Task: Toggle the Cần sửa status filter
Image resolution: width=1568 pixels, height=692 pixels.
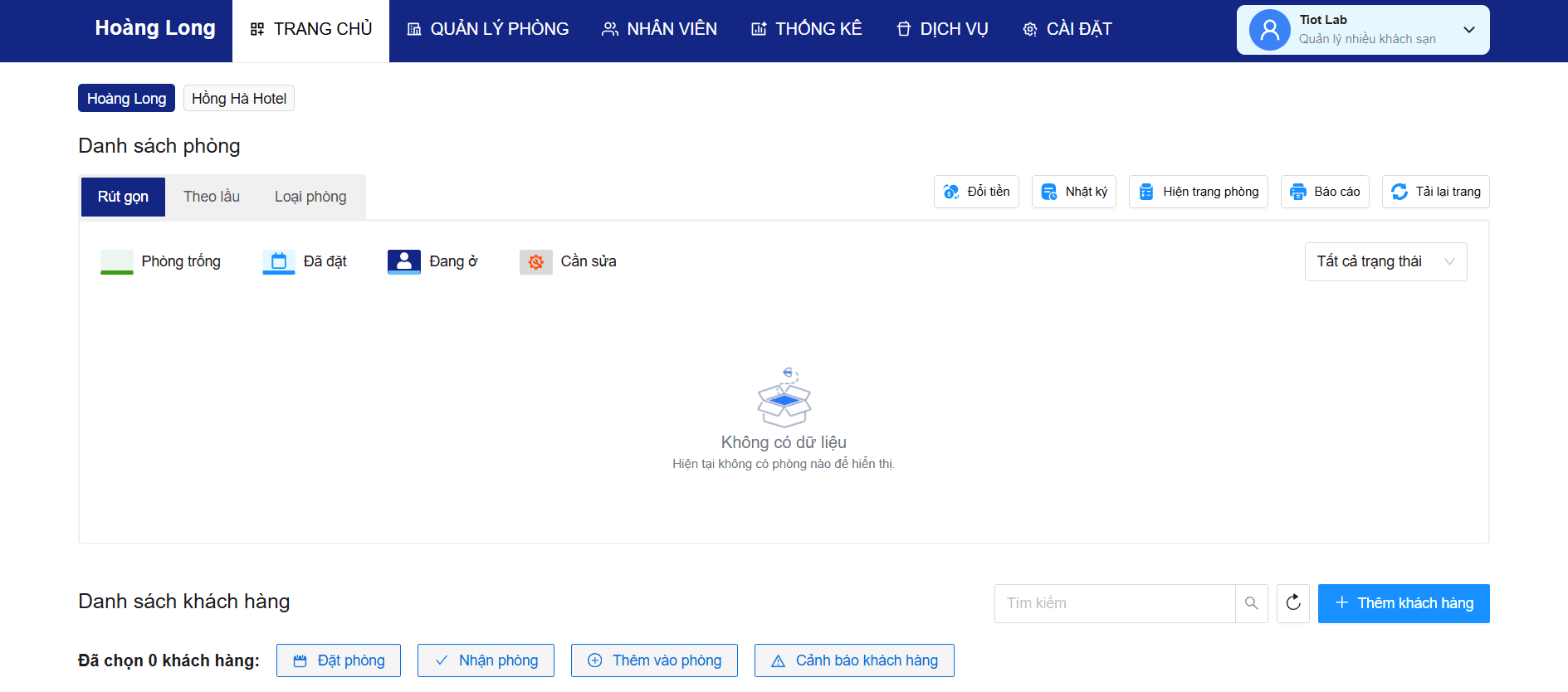Action: [568, 261]
